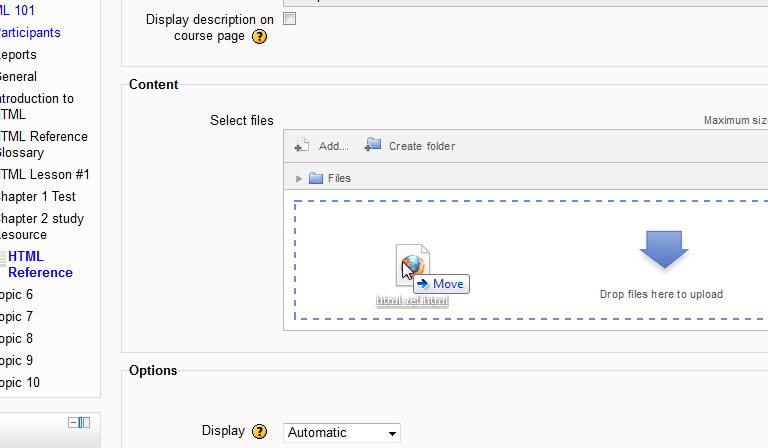
Task: Go to HTML Lesson #1 in sidebar
Action: click(44, 174)
